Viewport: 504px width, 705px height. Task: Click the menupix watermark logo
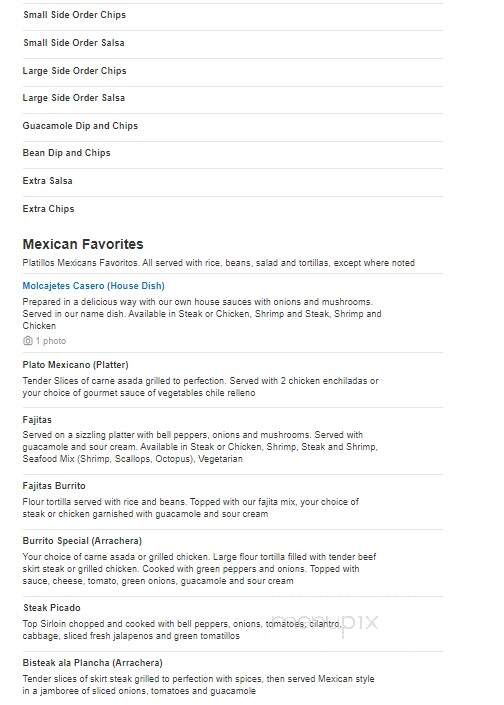[325, 623]
